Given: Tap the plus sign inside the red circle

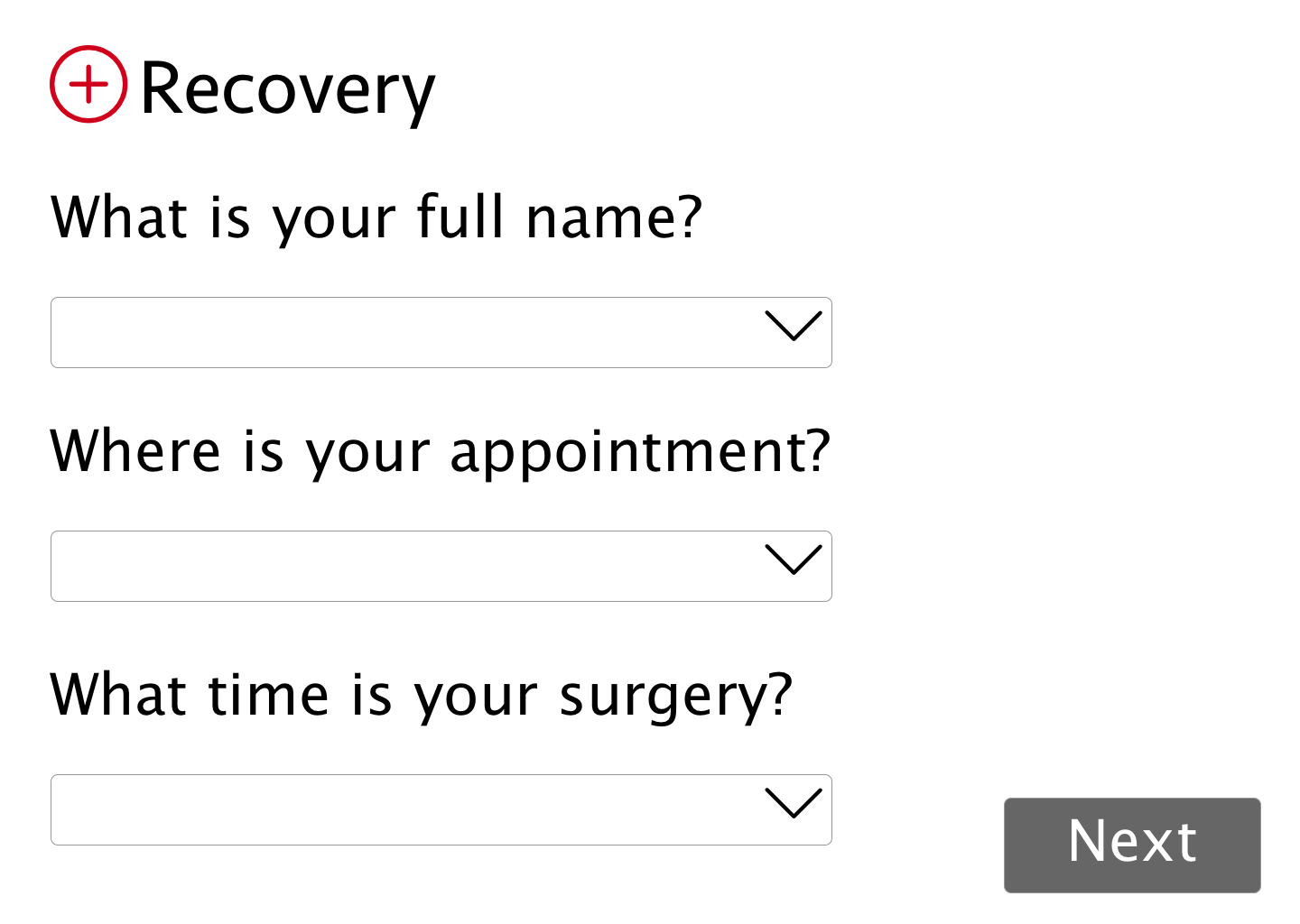Looking at the screenshot, I should [x=88, y=84].
